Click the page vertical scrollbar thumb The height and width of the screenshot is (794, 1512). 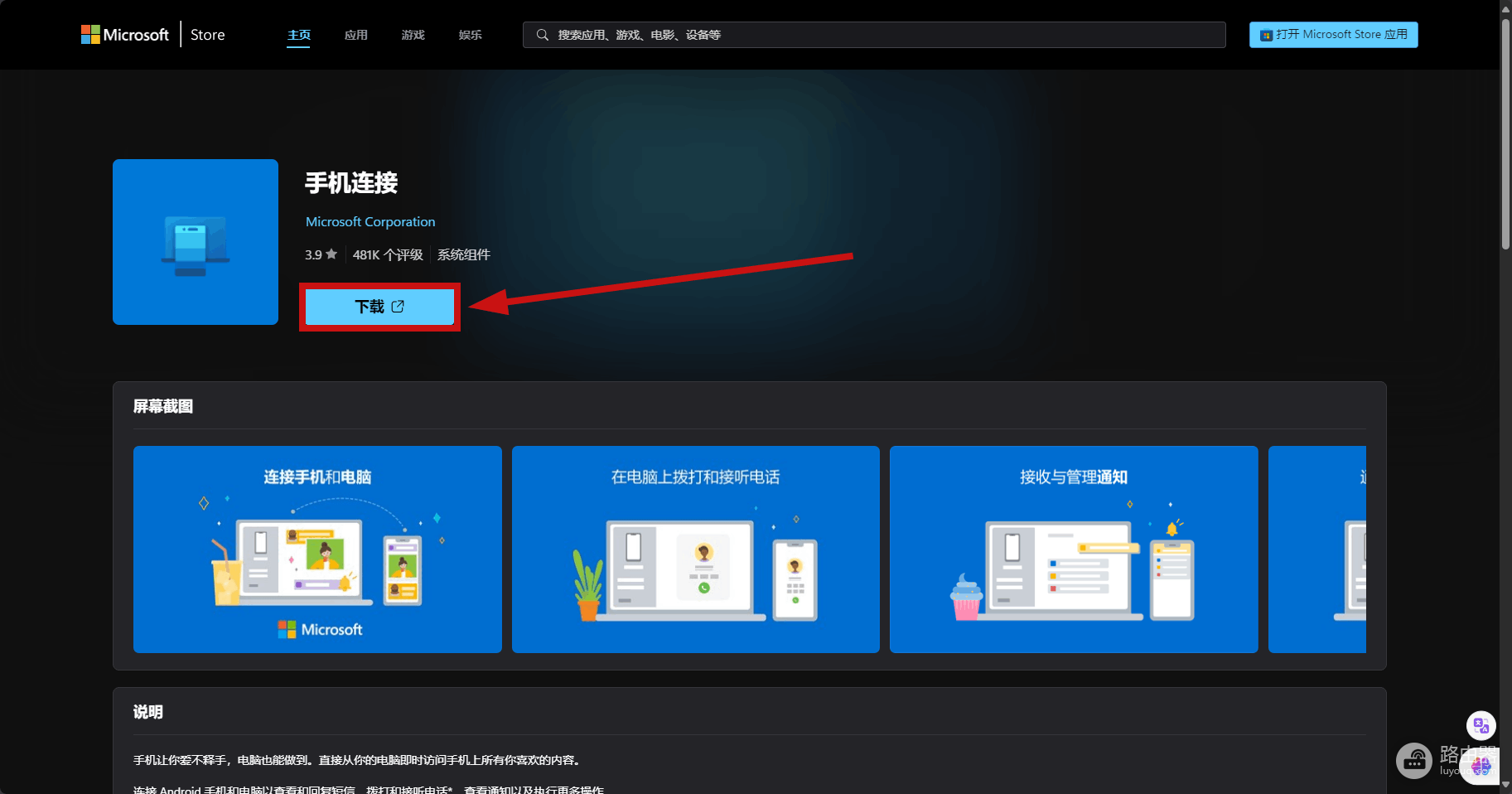point(1505,133)
